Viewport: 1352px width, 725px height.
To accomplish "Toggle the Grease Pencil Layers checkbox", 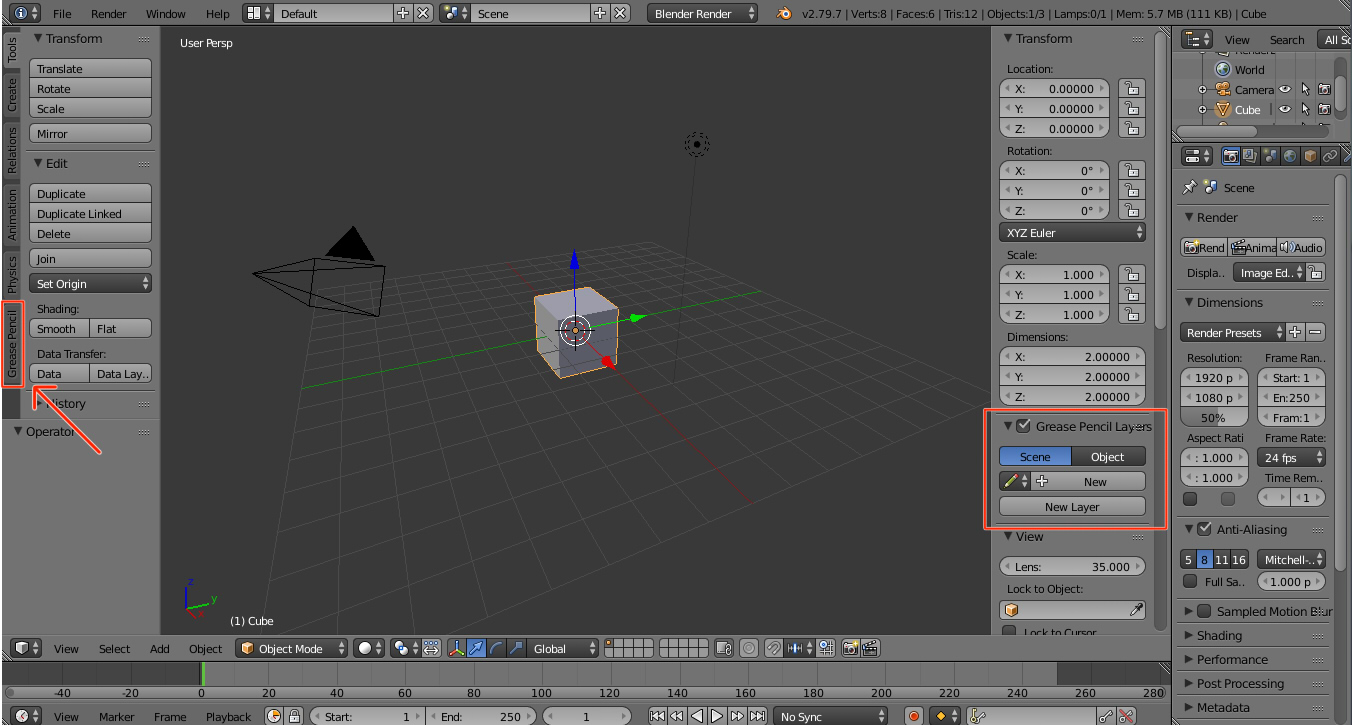I will (x=1023, y=426).
